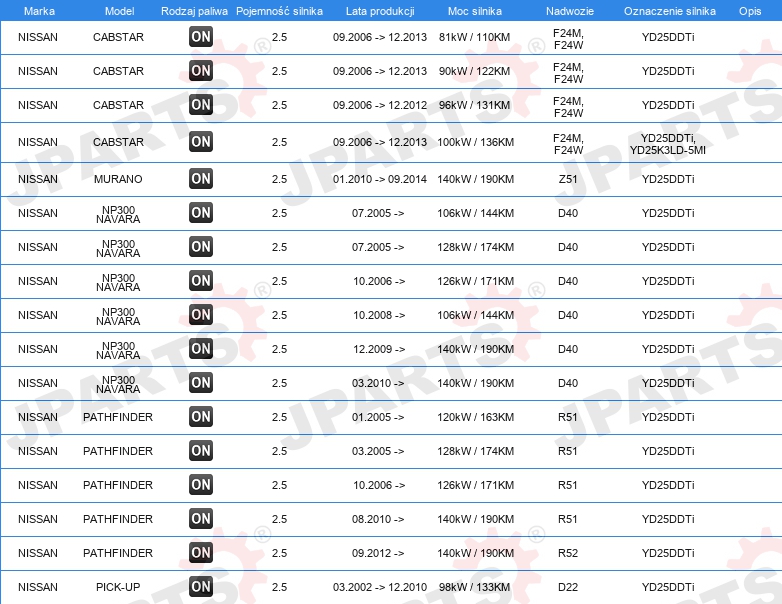Click the 03.2002 -> 12.2010 production years
The image size is (782, 604).
pyautogui.click(x=380, y=587)
